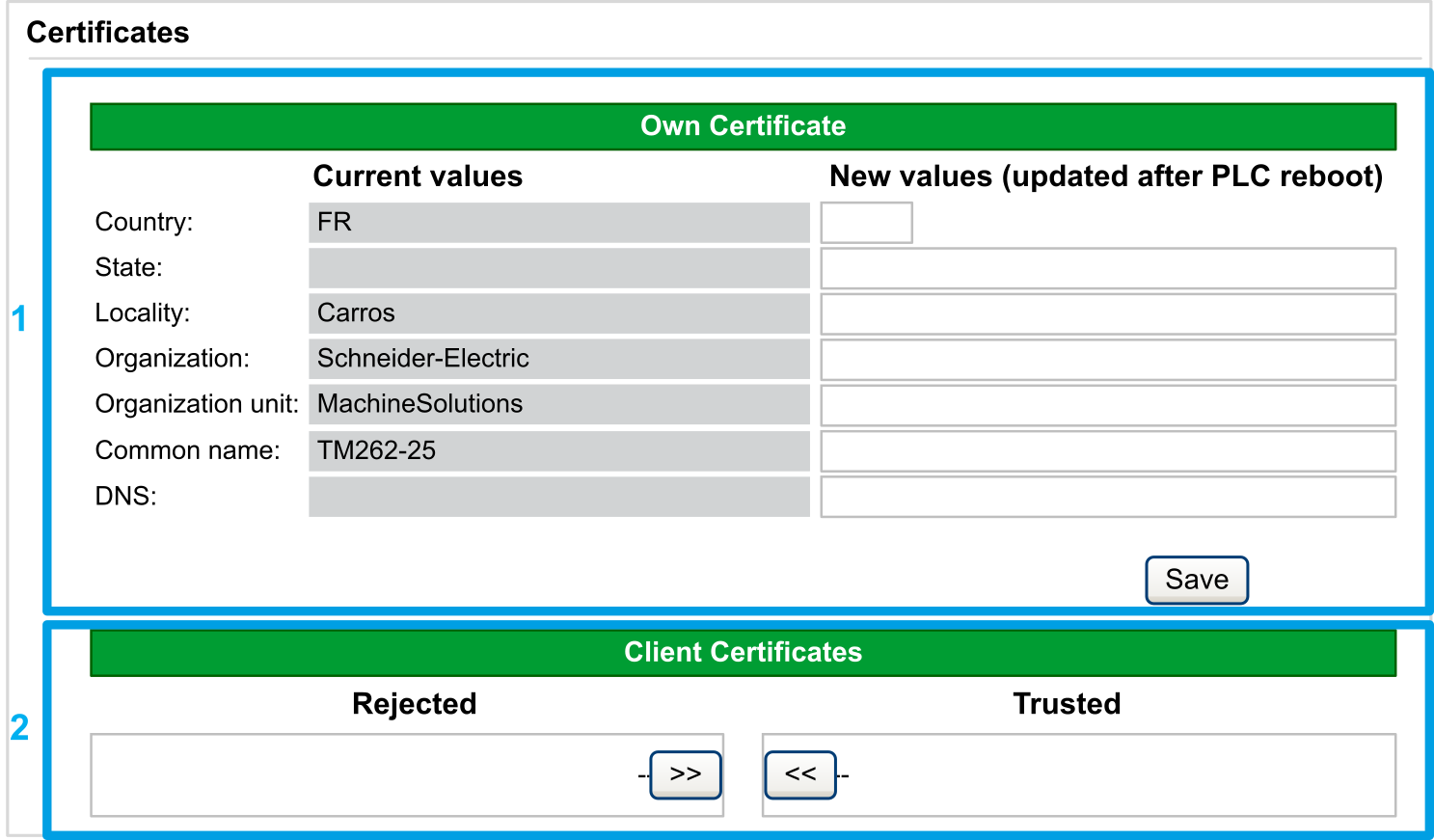Viewport: 1434px width, 840px height.
Task: Focus the white input next to Carros
Action: 1107,314
